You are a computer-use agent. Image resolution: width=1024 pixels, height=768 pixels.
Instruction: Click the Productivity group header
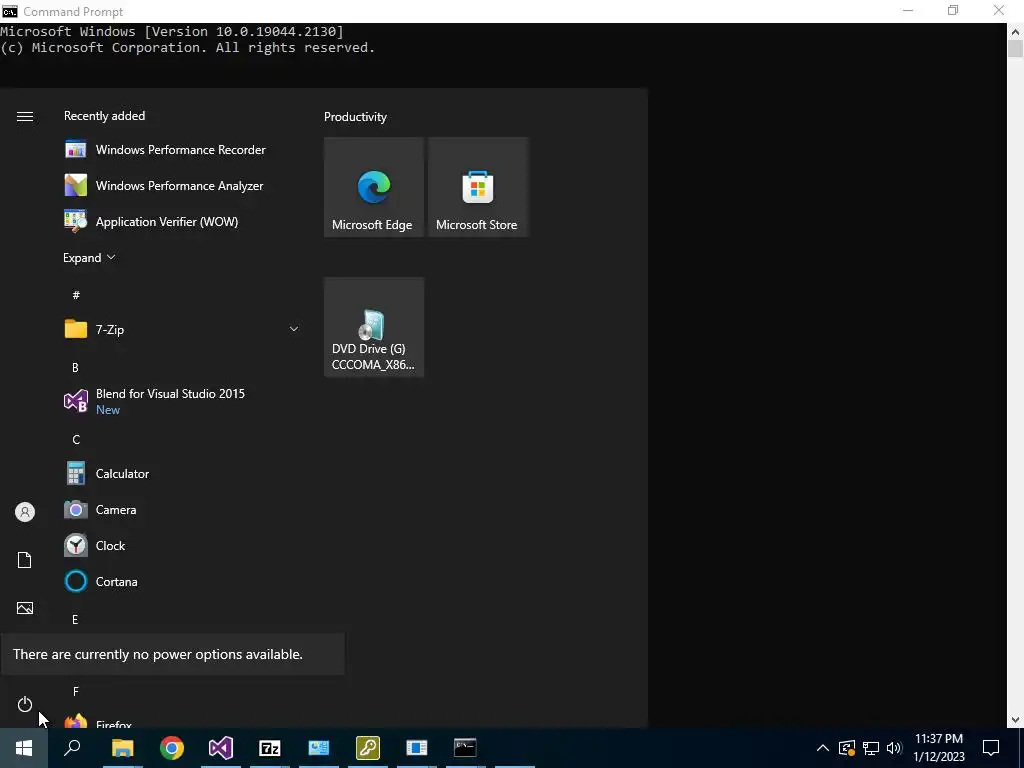(355, 117)
